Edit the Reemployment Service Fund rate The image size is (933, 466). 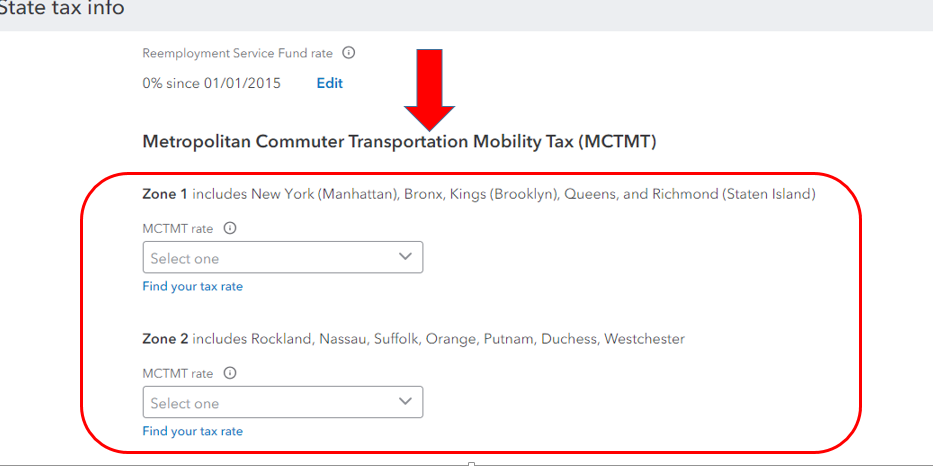click(x=330, y=83)
